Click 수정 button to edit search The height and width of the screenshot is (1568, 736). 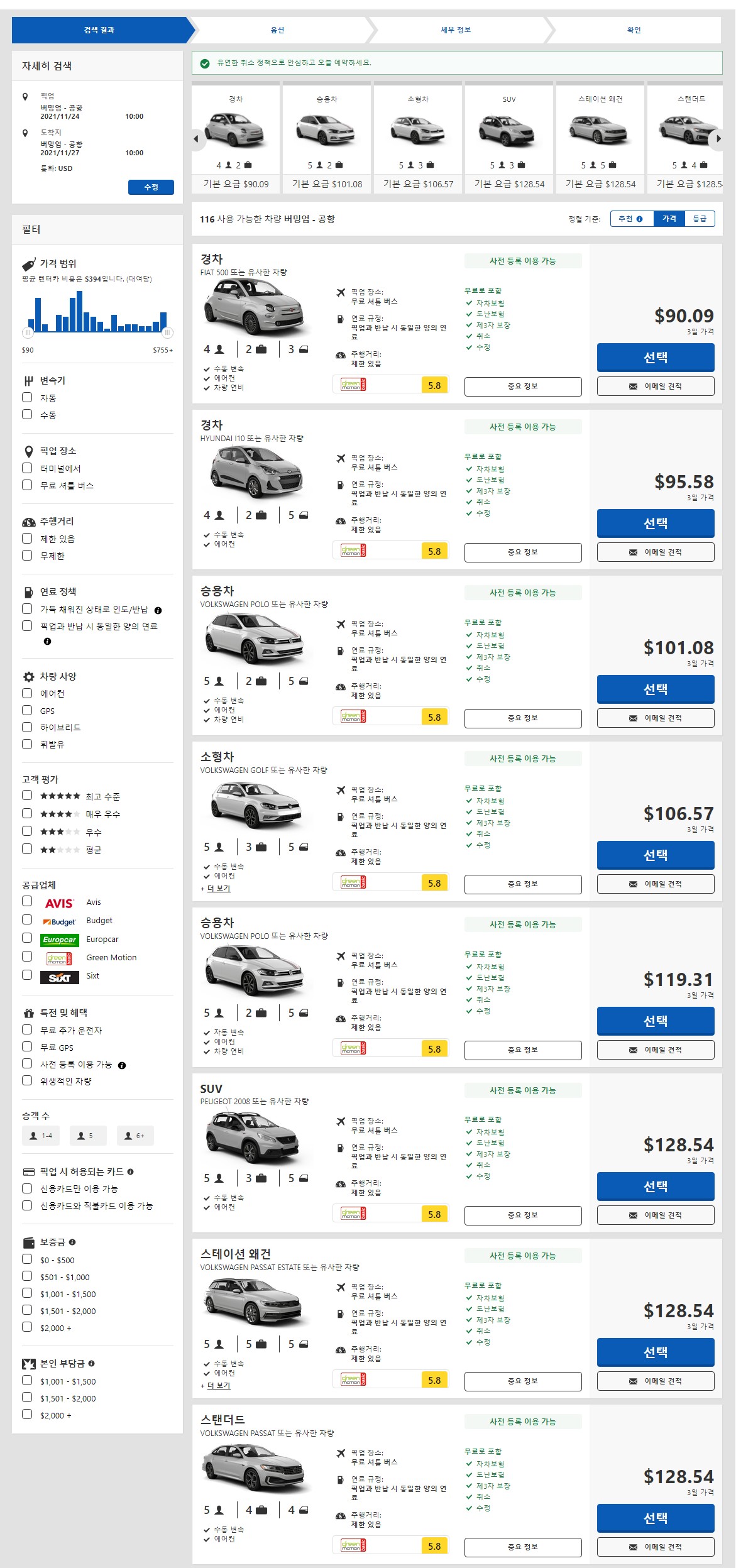click(x=151, y=187)
